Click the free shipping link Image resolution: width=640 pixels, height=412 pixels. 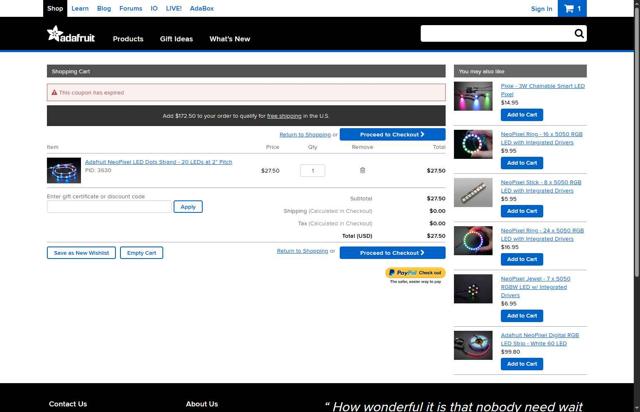pyautogui.click(x=284, y=116)
